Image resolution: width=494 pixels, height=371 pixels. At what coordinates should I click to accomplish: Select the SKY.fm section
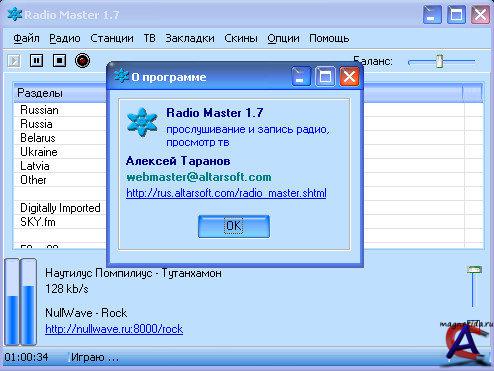tap(38, 222)
